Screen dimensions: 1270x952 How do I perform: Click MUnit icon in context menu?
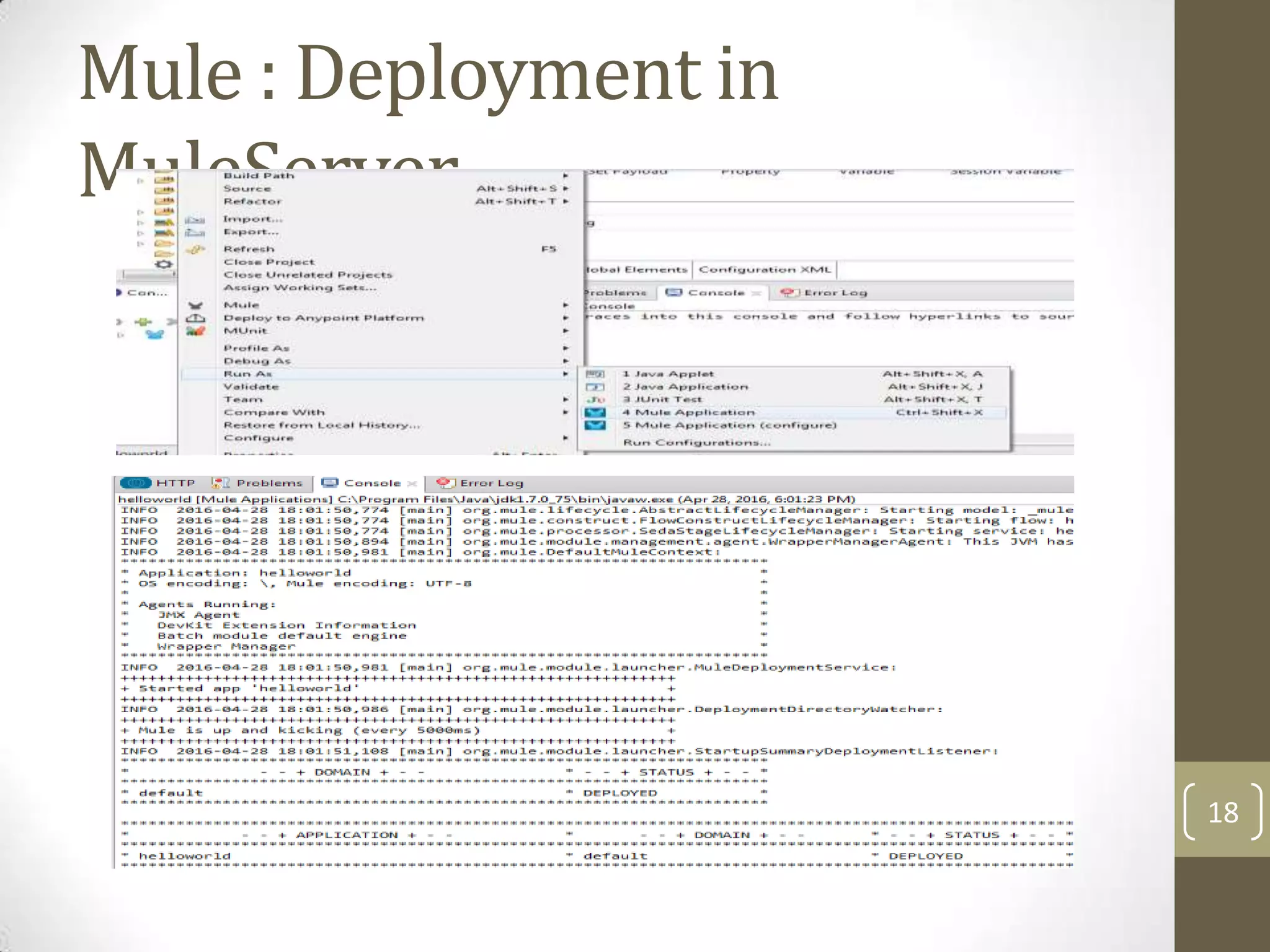pos(195,331)
